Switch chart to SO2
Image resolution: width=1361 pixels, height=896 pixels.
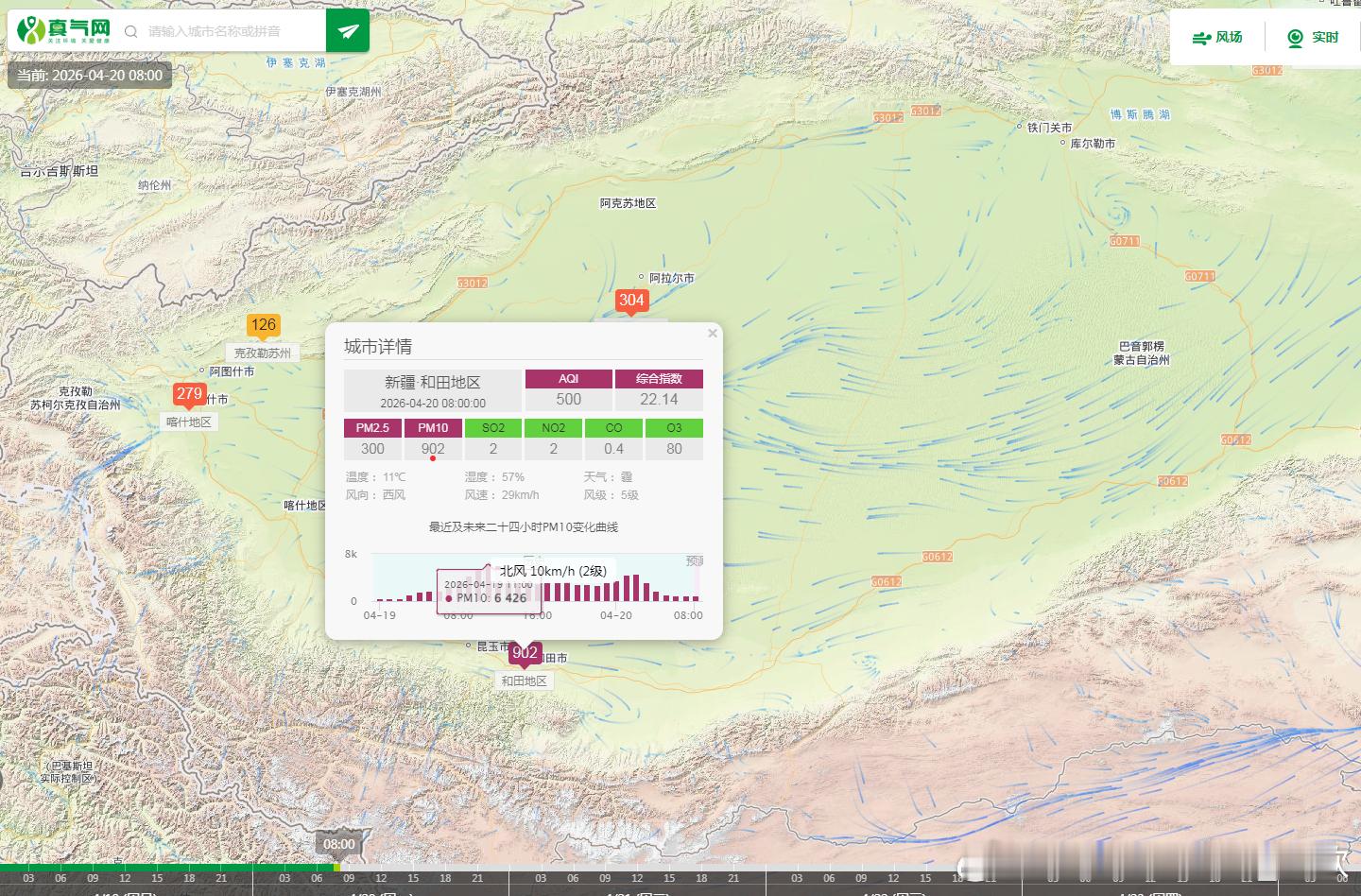point(493,428)
